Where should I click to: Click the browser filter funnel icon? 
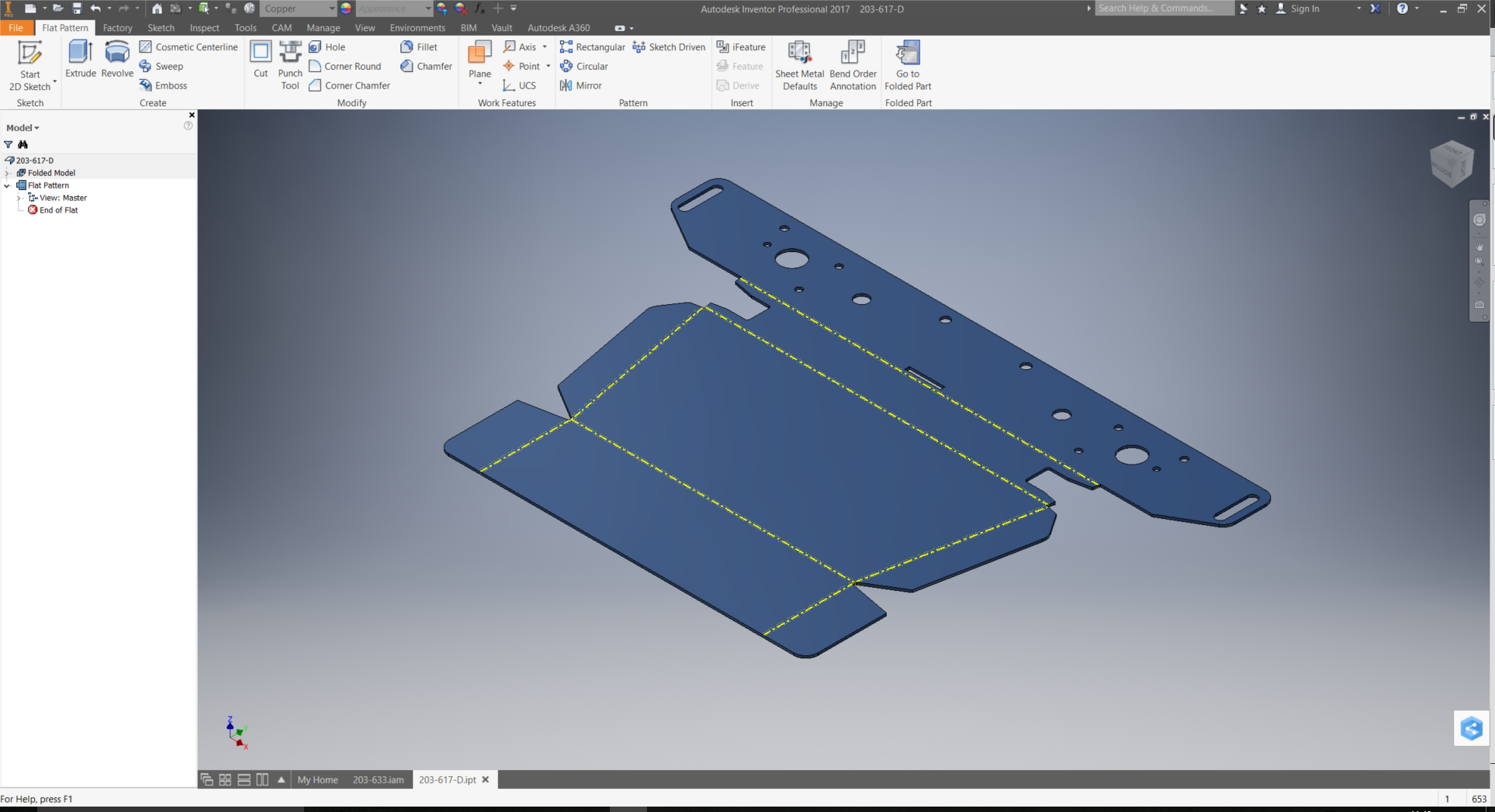pos(9,144)
